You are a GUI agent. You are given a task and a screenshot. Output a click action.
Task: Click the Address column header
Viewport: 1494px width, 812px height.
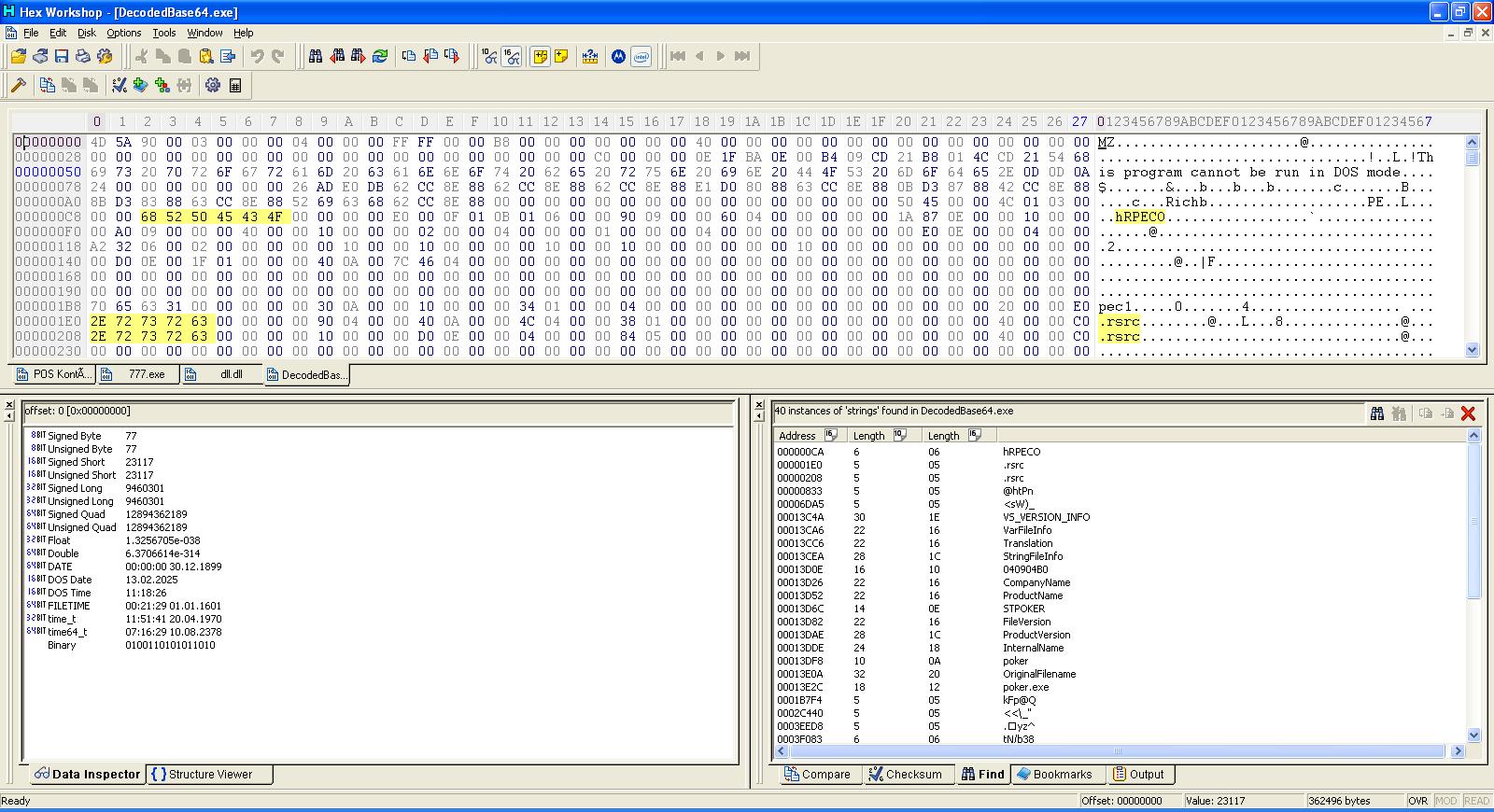pyautogui.click(x=809, y=435)
